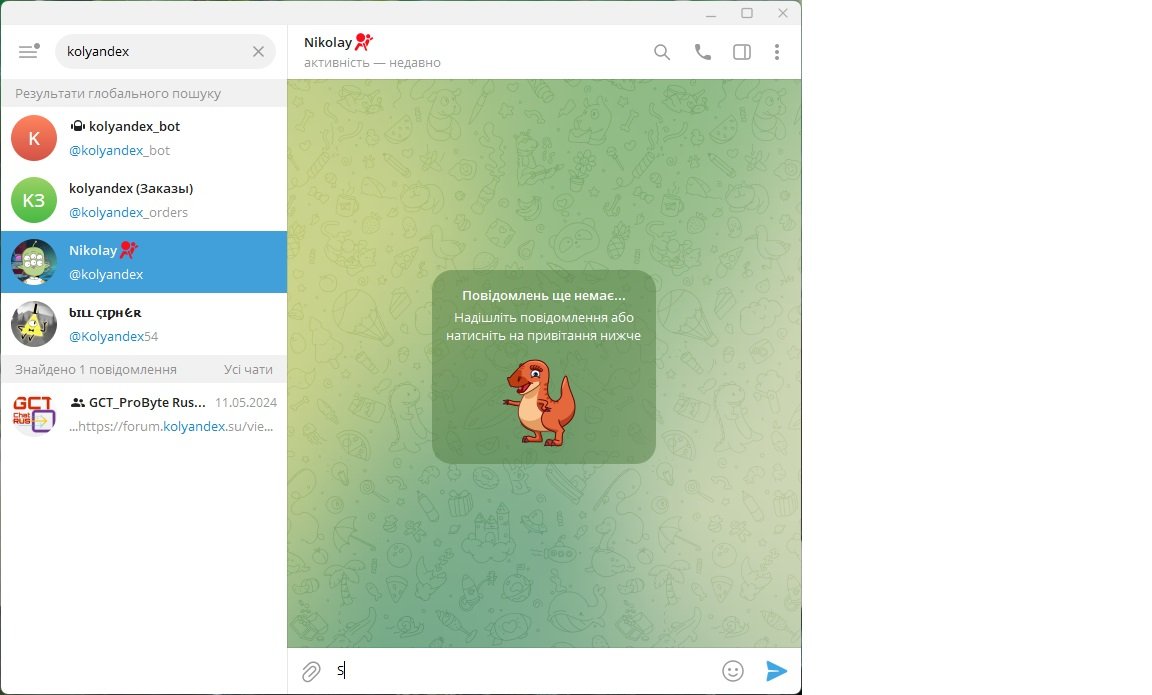Open the three-dot chat options menu
This screenshot has width=1152, height=695.
tap(777, 52)
